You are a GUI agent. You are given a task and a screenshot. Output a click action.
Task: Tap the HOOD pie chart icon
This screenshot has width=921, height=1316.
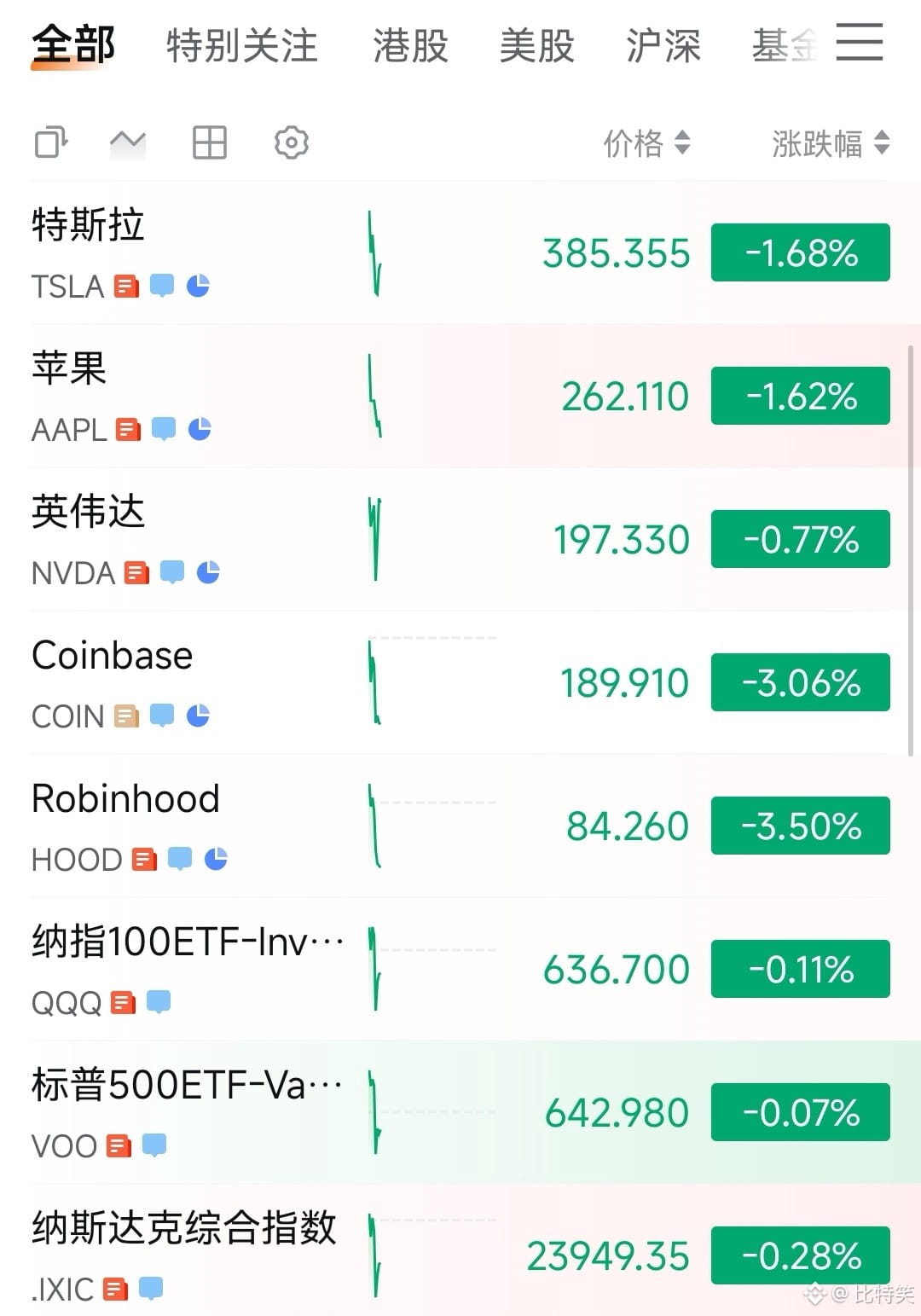(x=216, y=859)
